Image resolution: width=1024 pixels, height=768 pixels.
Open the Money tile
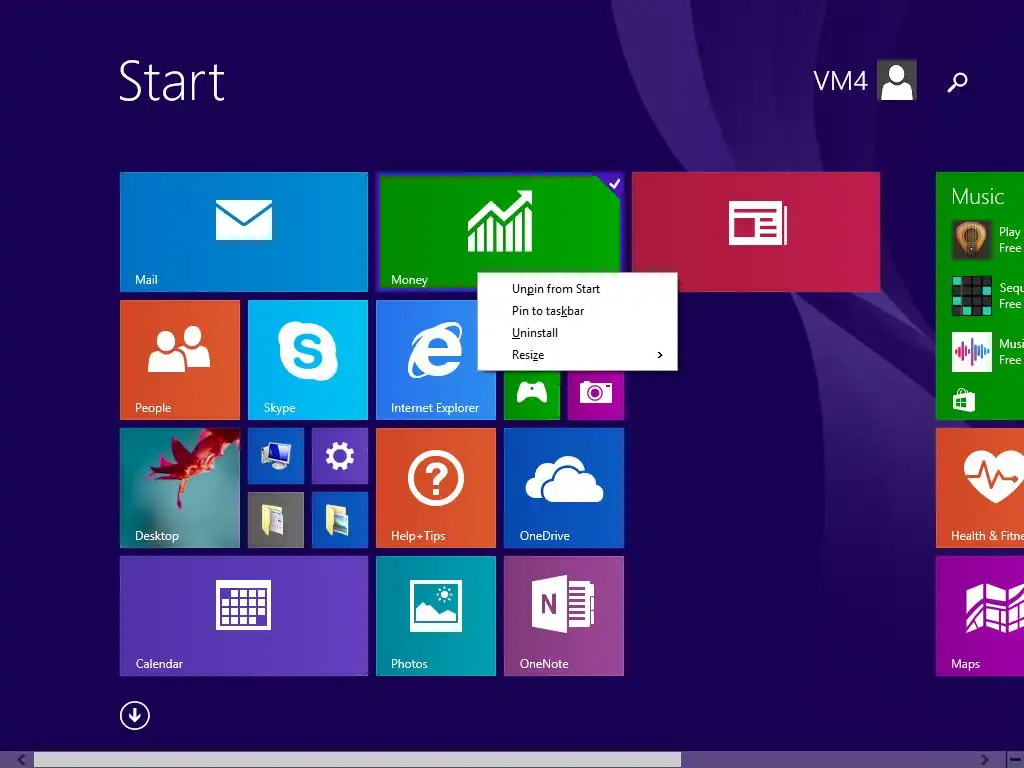click(500, 232)
